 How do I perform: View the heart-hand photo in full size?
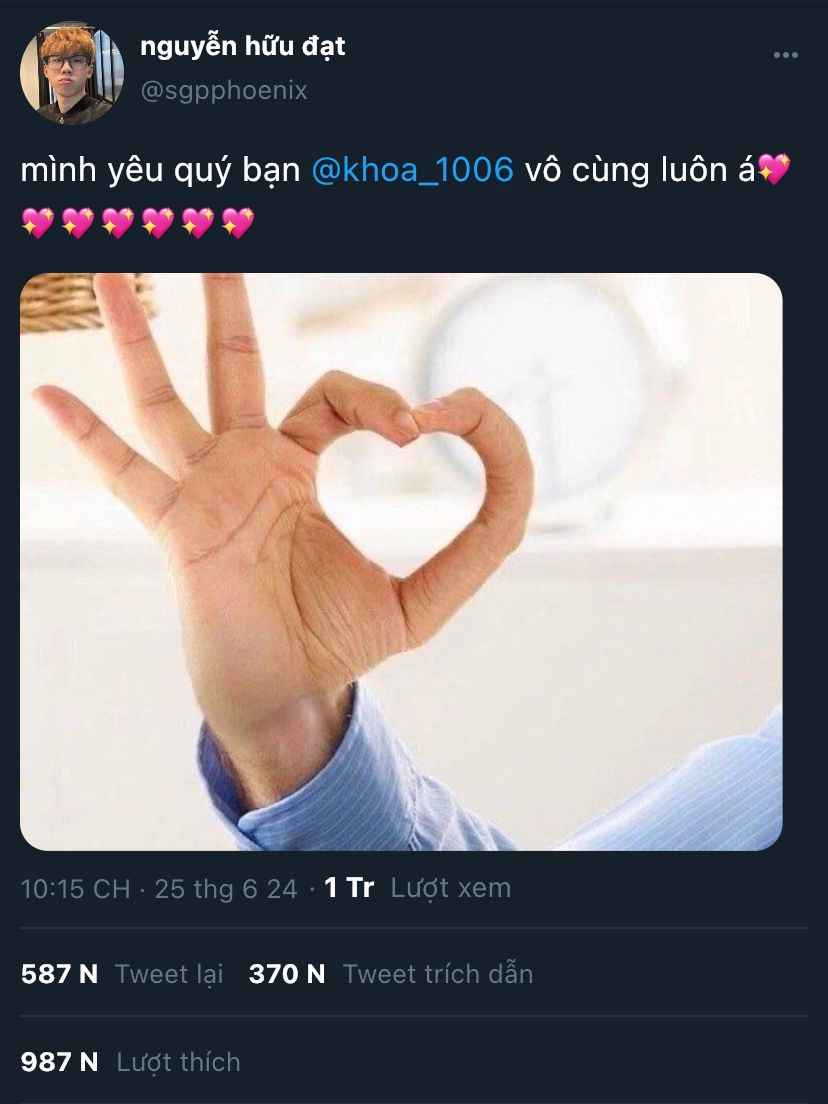pos(401,562)
